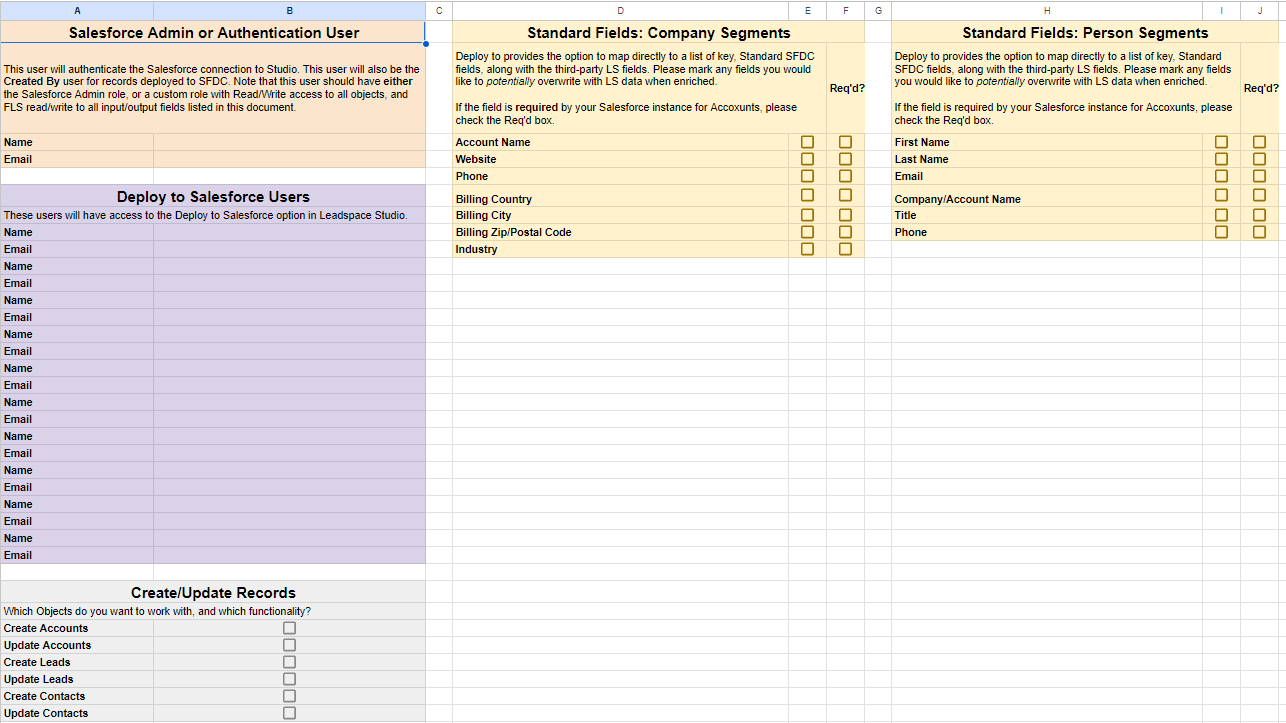The width and height of the screenshot is (1286, 723).
Task: Select column D header
Action: click(620, 10)
